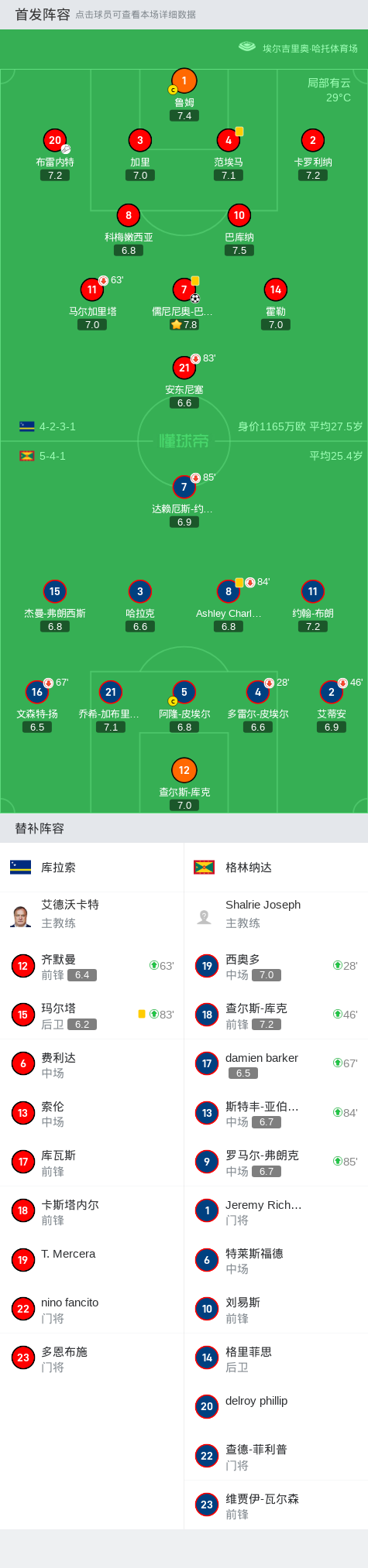Image resolution: width=368 pixels, height=1568 pixels.
Task: Open 儒尼尼奥 number 7 top-rated player badge
Action: [x=184, y=289]
